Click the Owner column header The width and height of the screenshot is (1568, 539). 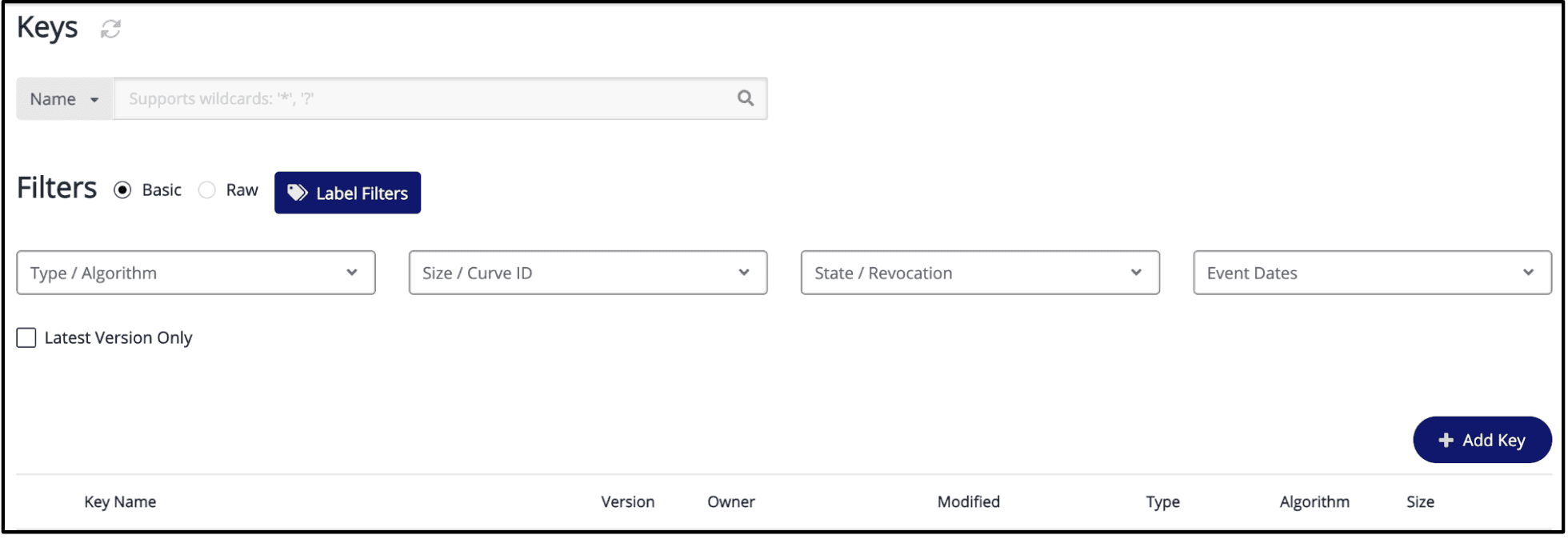(730, 501)
